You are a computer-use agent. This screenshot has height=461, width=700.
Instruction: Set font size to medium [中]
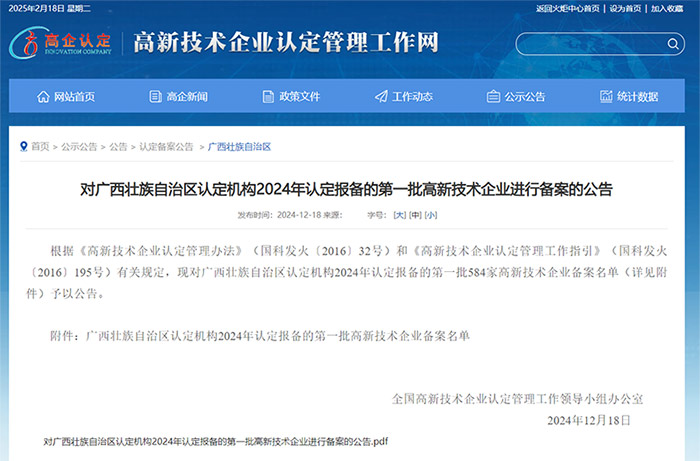(415, 215)
